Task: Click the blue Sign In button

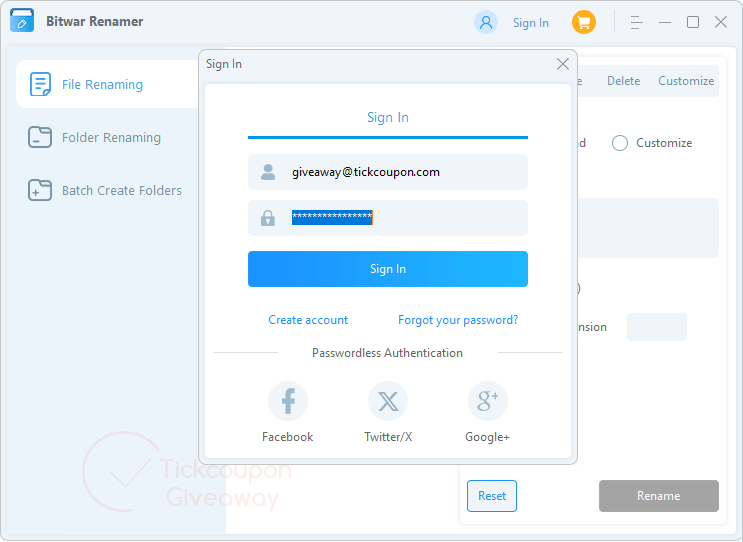Action: [x=388, y=269]
